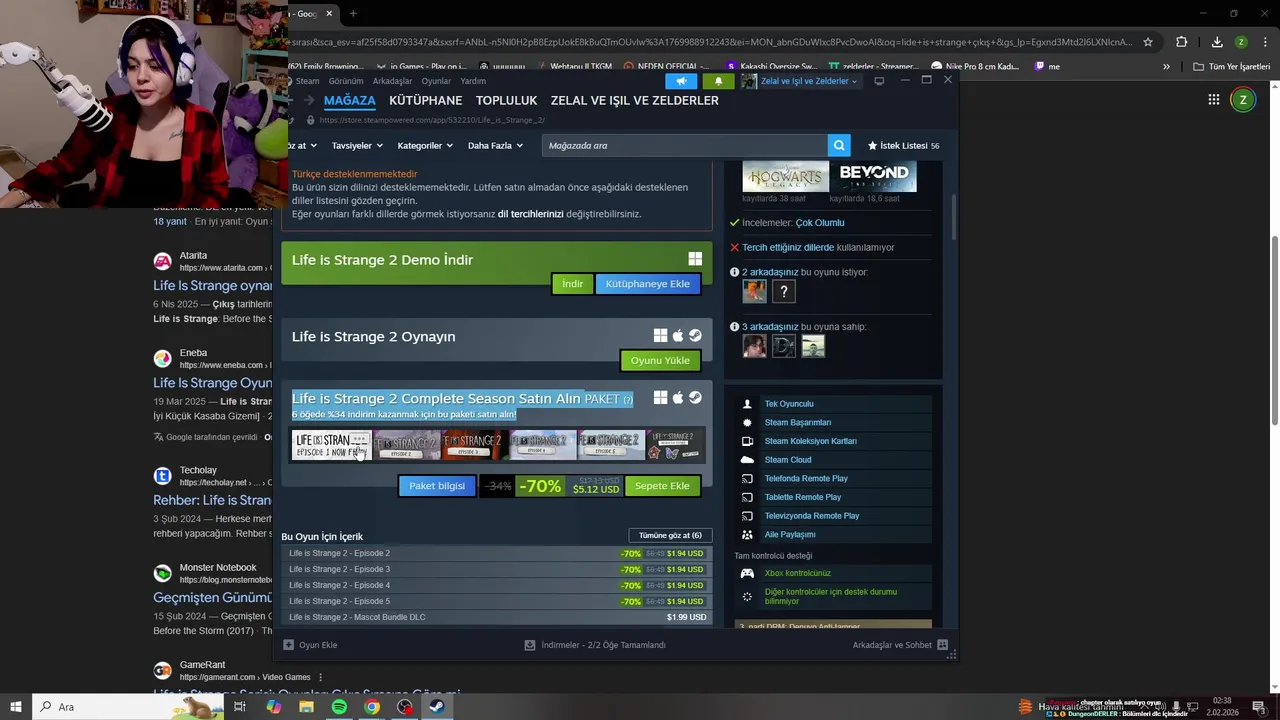Open Chrome extensions puzzle icon

coord(1181,42)
